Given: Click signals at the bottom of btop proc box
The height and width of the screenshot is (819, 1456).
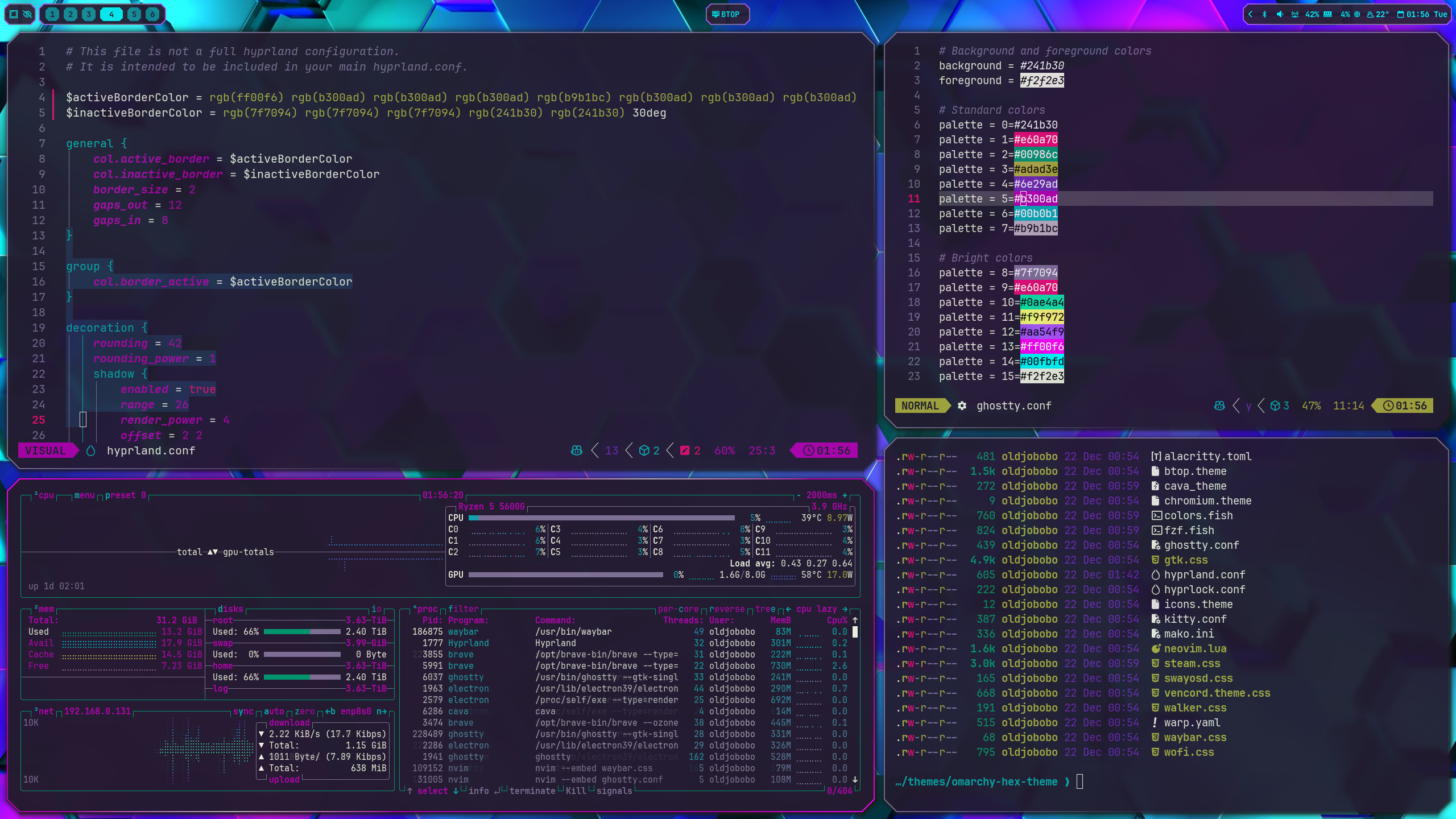Looking at the screenshot, I should pos(614,791).
